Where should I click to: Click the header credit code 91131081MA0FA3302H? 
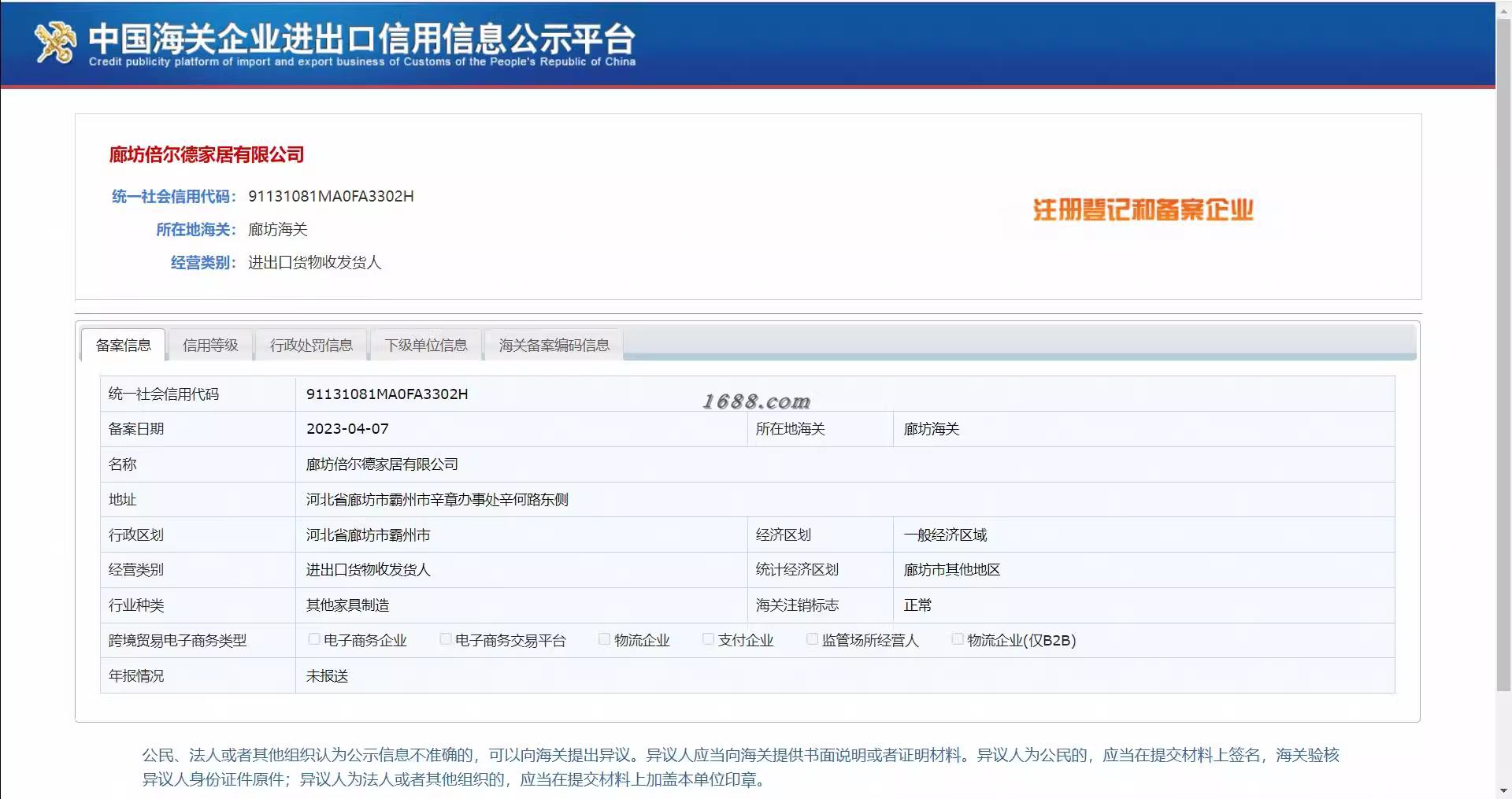(331, 196)
